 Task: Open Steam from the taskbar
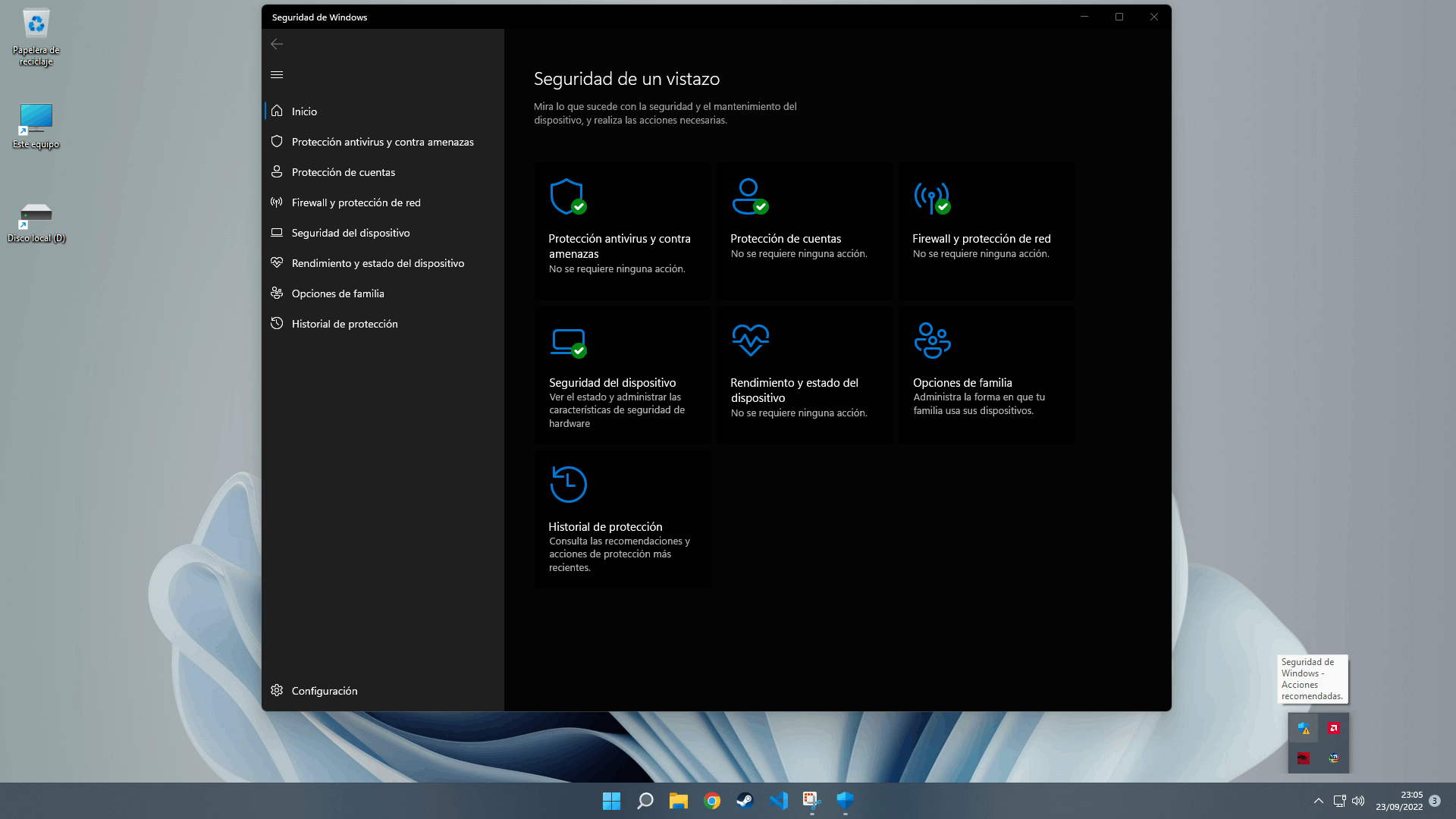[x=745, y=801]
